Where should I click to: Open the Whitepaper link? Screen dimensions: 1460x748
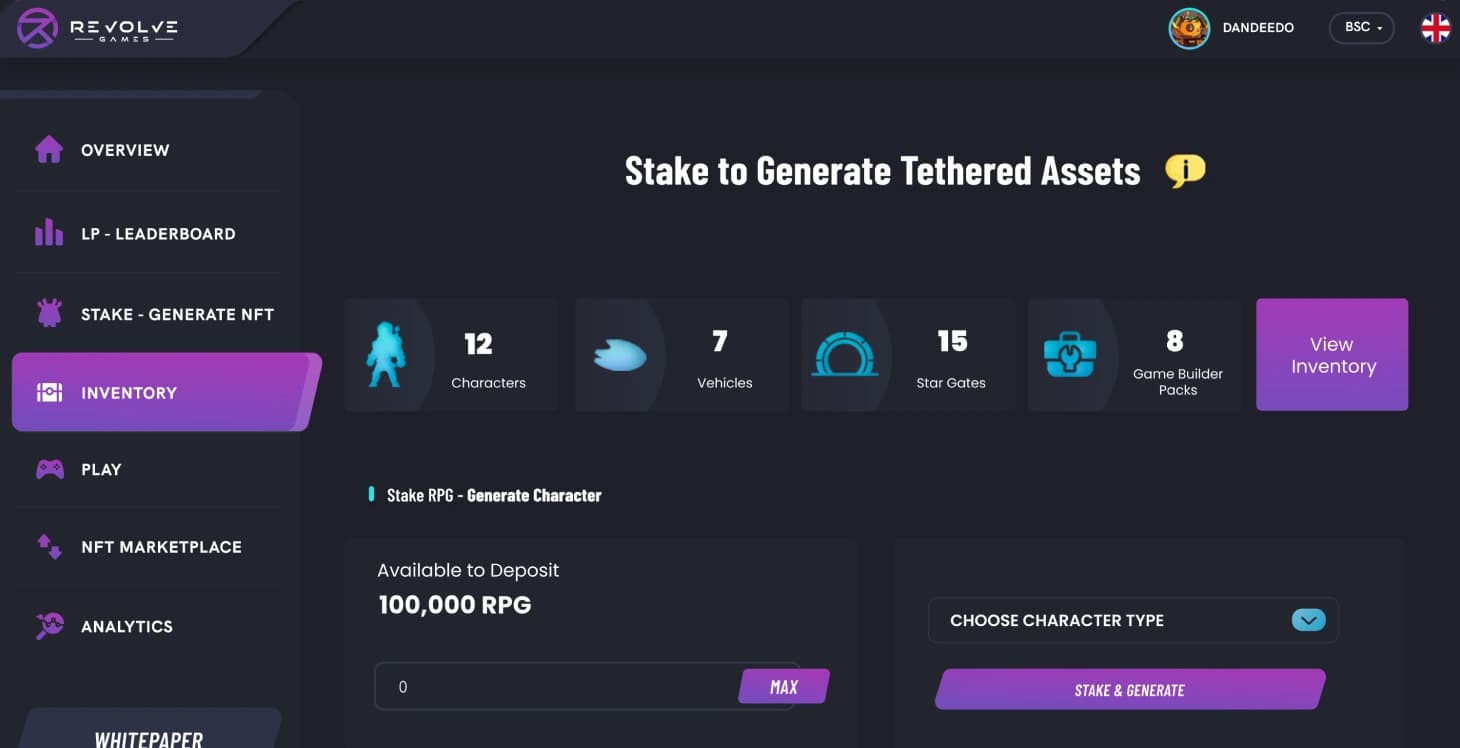pos(150,740)
